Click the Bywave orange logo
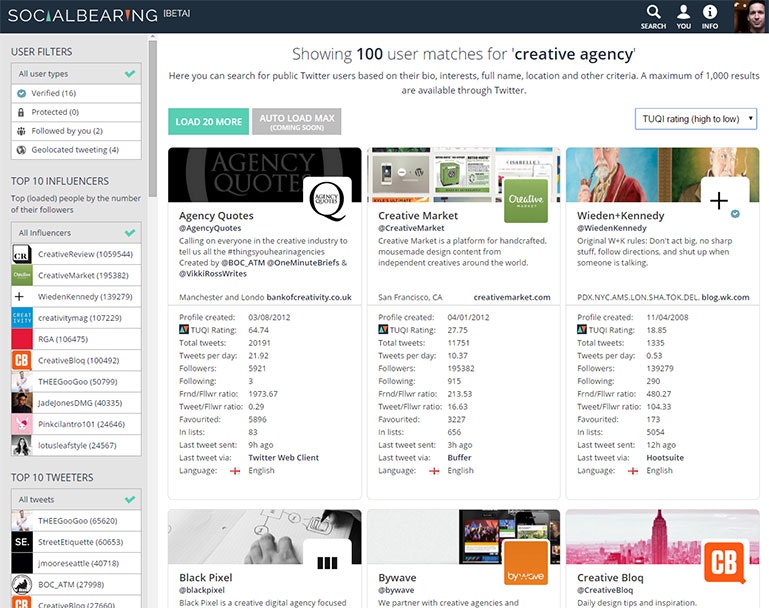Viewport: 769px width, 608px height. tap(526, 562)
